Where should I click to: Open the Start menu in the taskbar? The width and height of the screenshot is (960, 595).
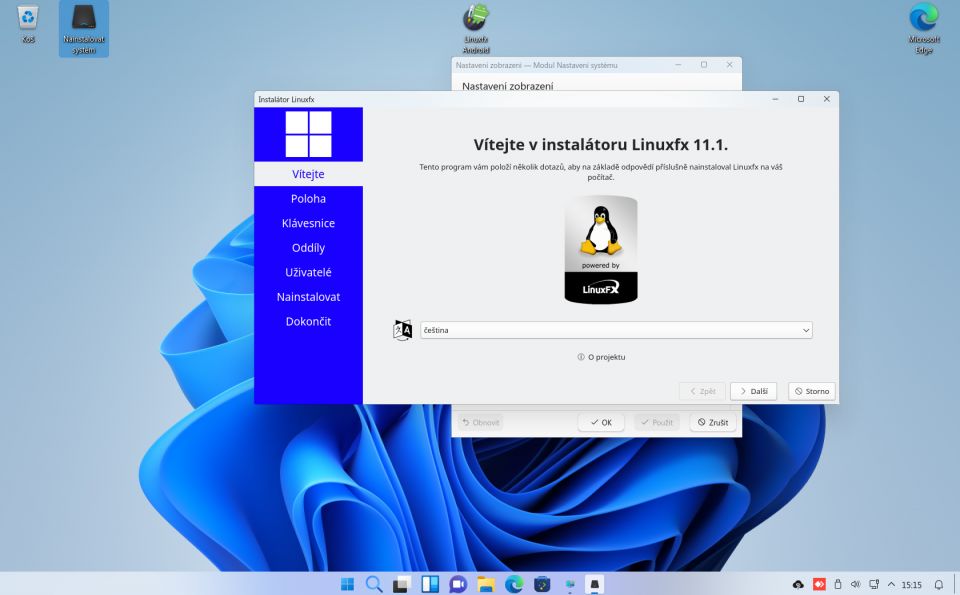coord(347,584)
